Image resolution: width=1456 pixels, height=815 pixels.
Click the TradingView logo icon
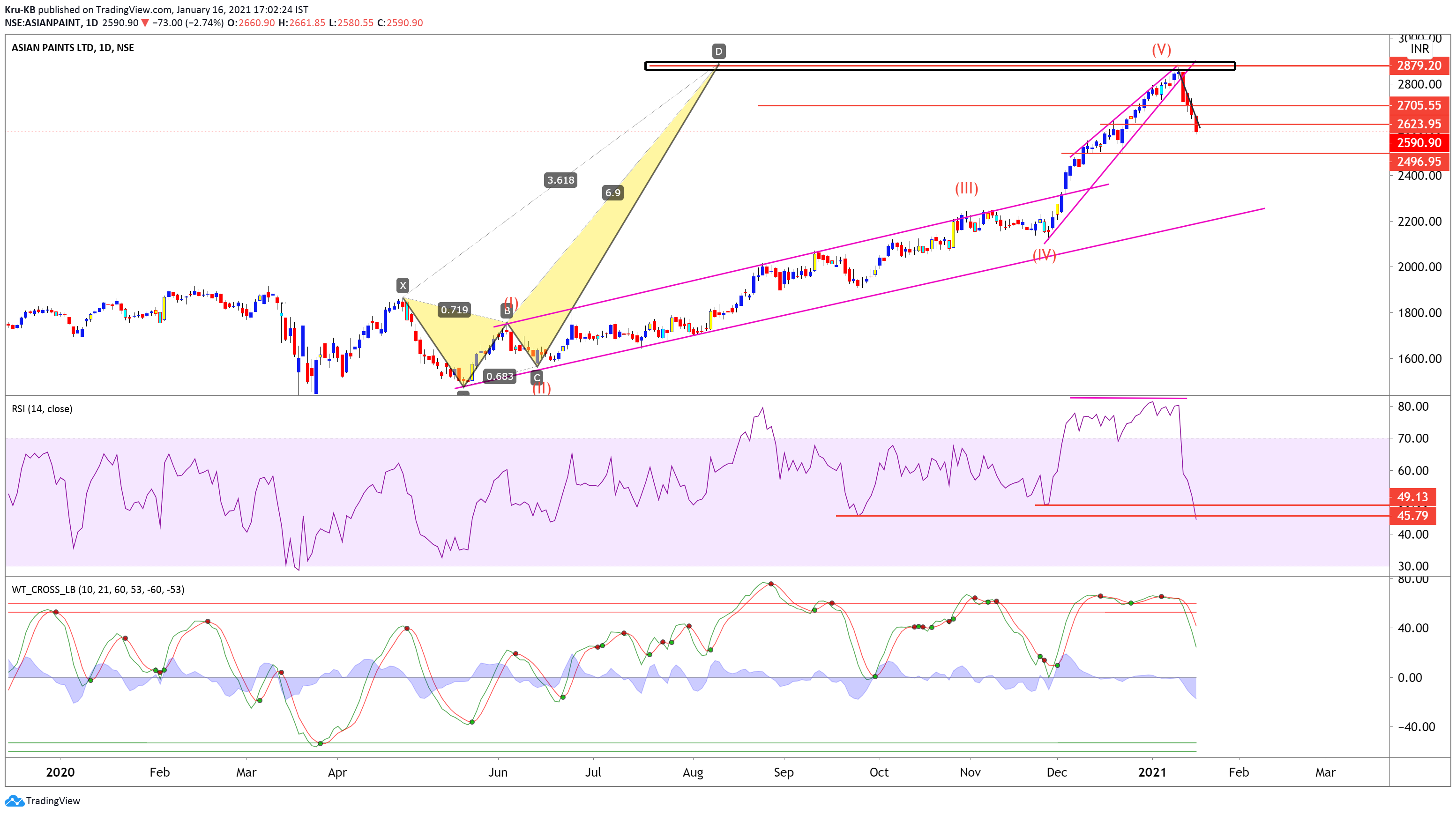[x=14, y=800]
